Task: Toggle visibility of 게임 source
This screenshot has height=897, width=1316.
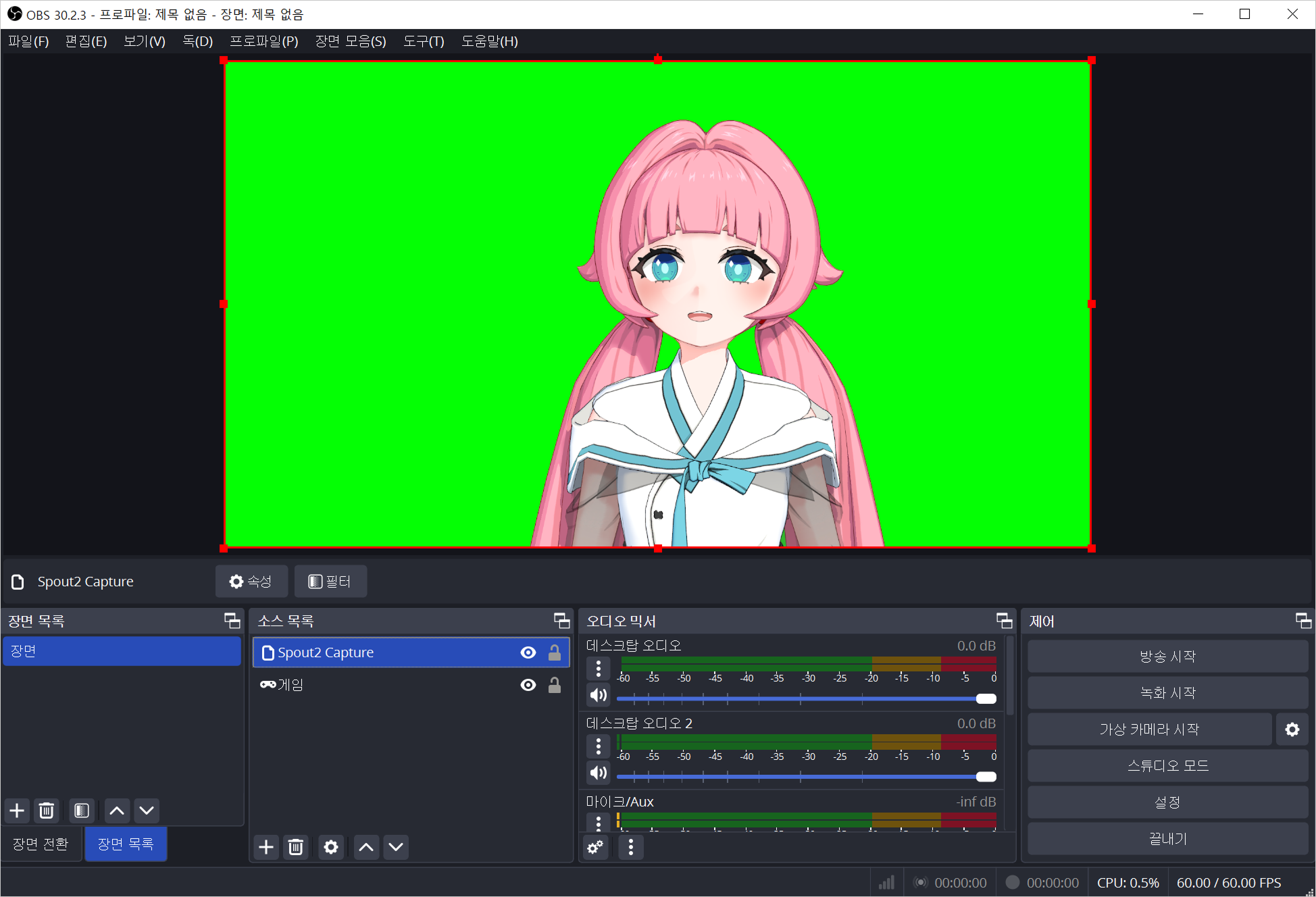Action: click(528, 685)
